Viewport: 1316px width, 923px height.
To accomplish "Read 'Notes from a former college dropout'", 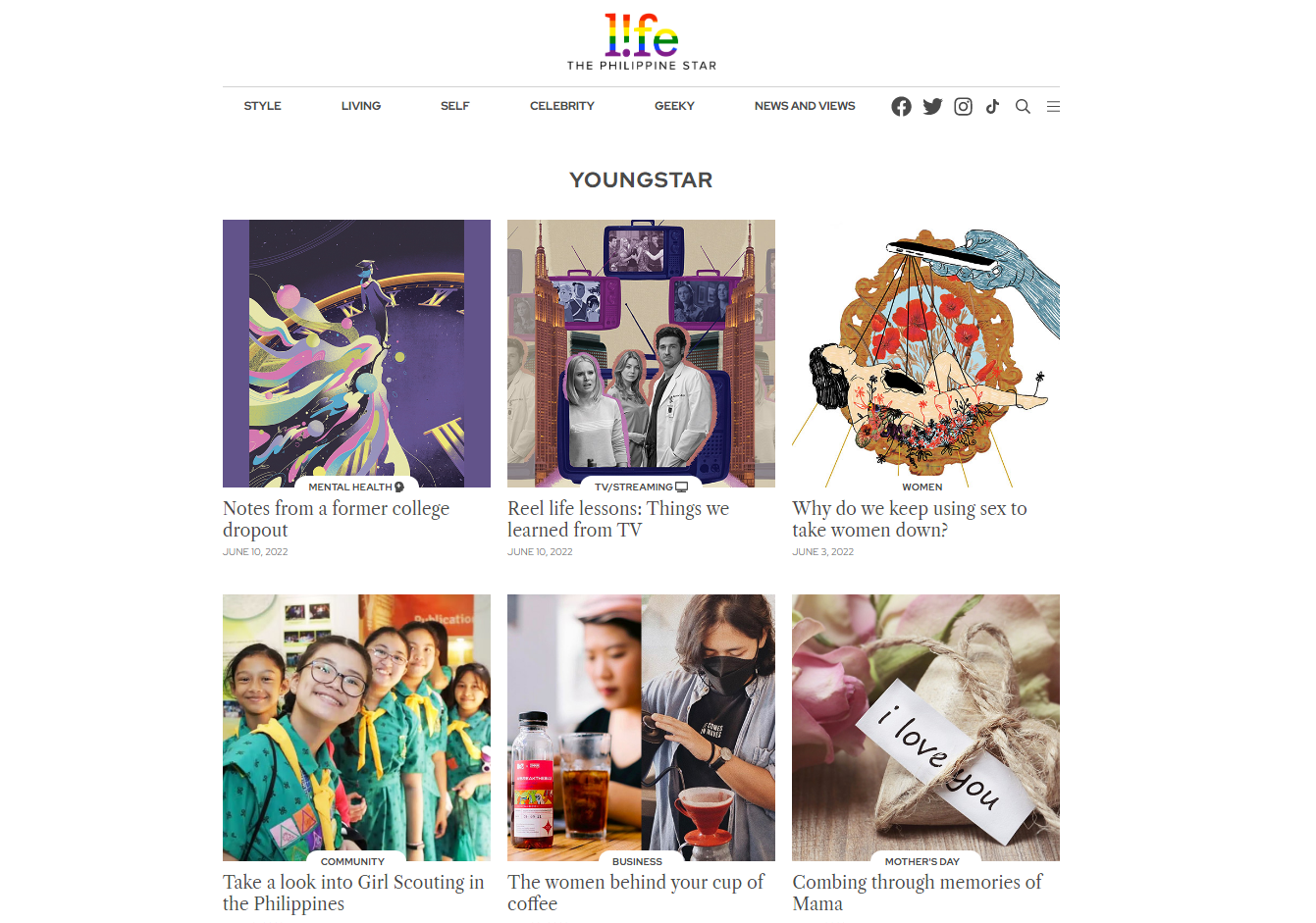I will (x=336, y=519).
